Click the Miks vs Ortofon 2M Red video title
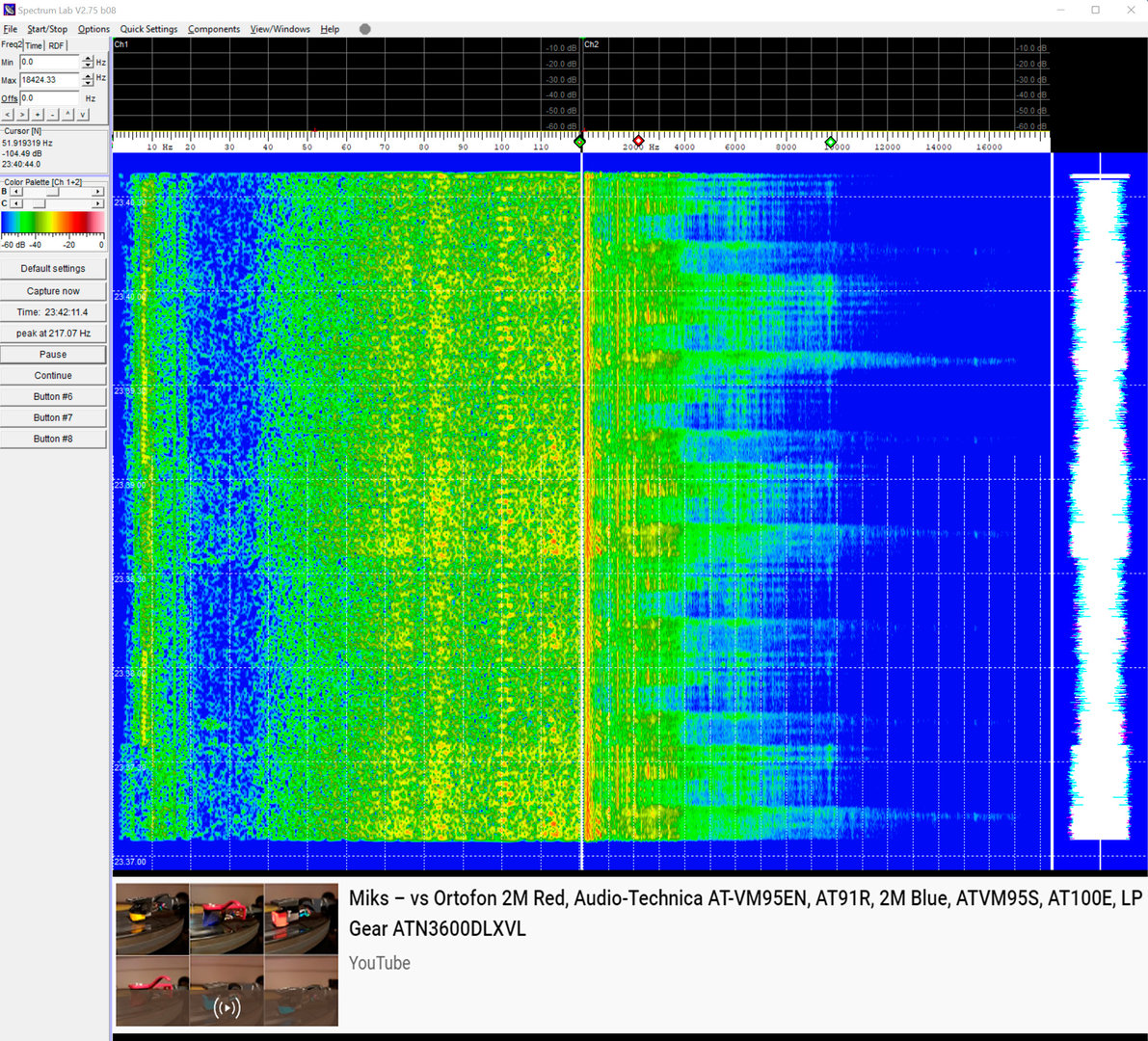 pos(745,913)
